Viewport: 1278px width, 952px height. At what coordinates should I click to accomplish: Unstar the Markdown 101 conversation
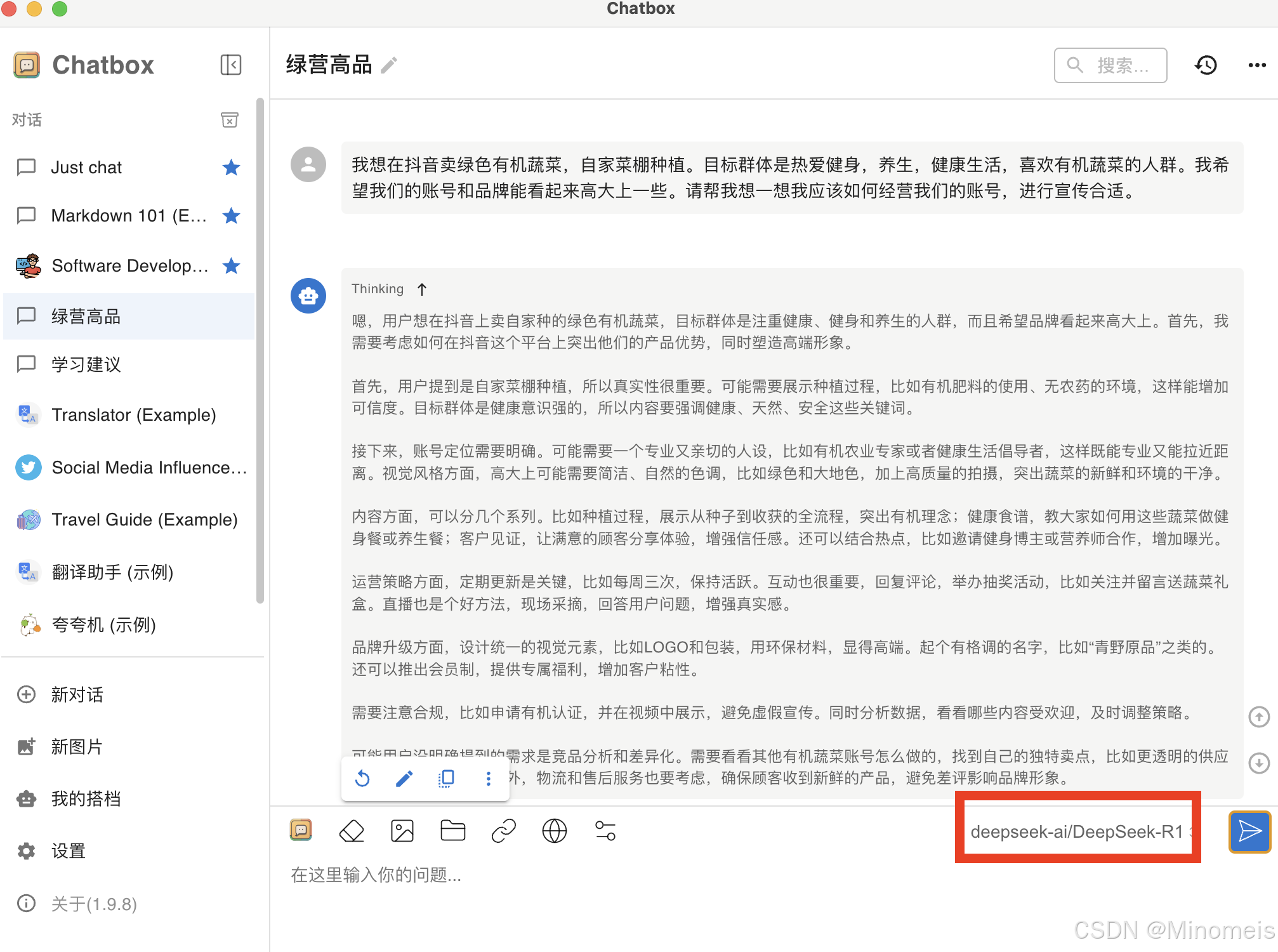(x=231, y=216)
